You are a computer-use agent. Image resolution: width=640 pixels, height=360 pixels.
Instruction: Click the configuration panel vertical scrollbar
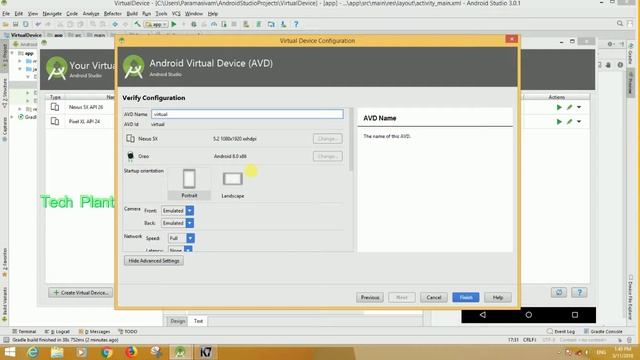(x=351, y=140)
